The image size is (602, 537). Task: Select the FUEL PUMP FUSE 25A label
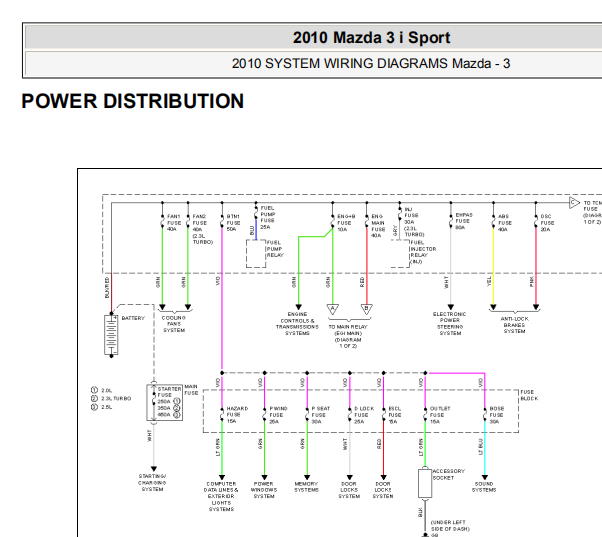(x=268, y=217)
